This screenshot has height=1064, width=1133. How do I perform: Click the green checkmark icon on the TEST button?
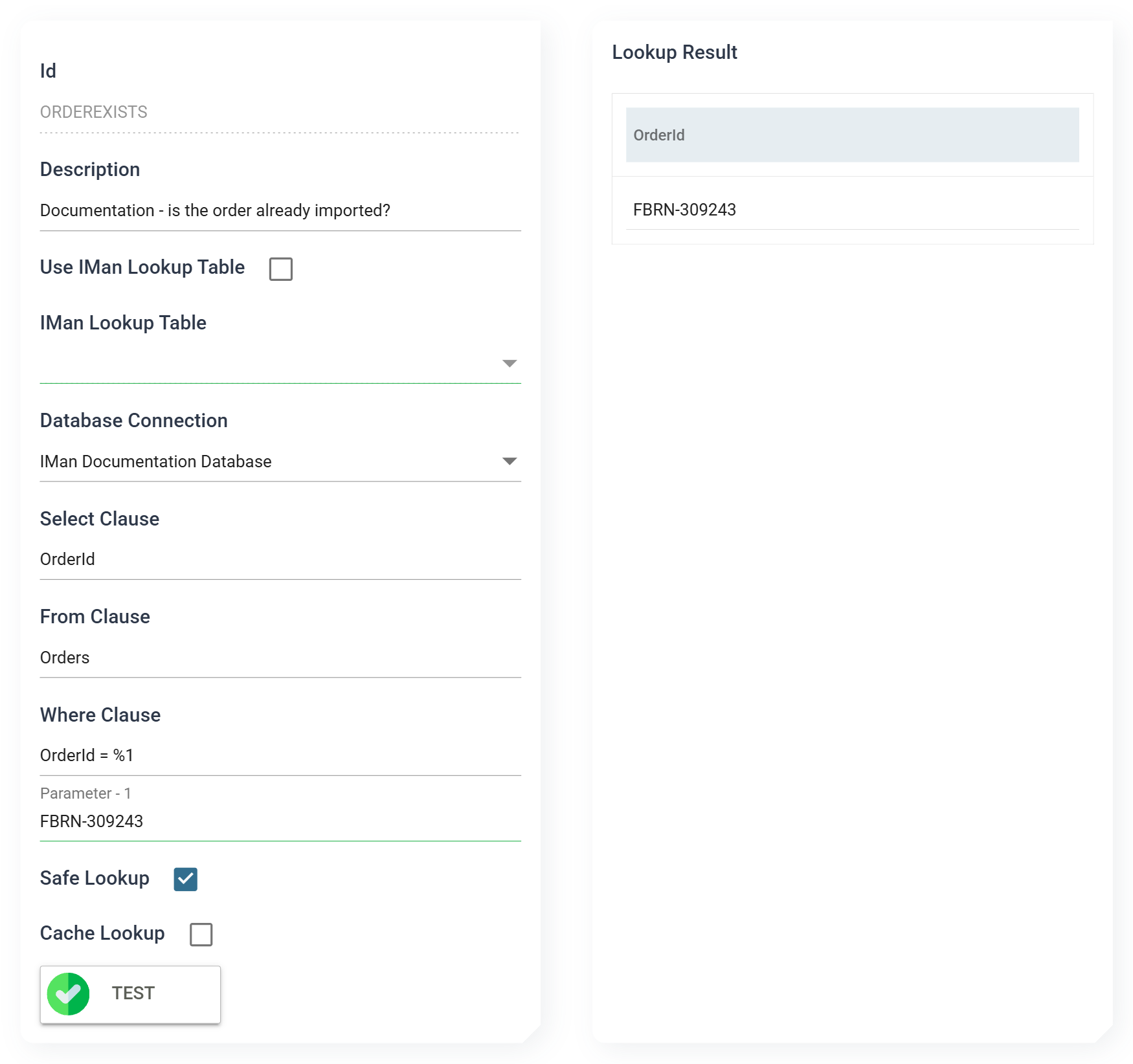68,993
